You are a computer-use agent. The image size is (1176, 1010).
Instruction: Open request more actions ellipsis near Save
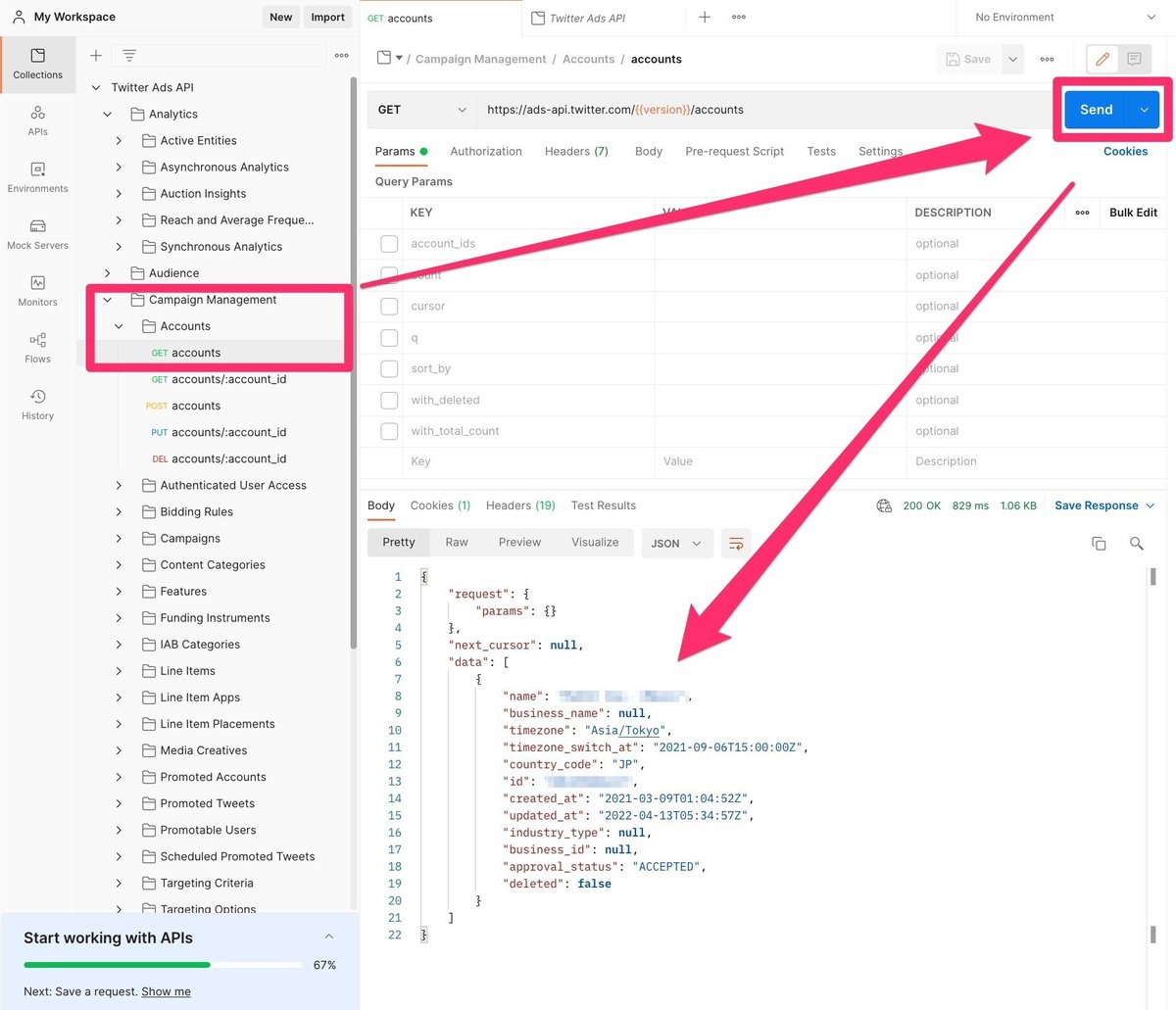(1047, 59)
